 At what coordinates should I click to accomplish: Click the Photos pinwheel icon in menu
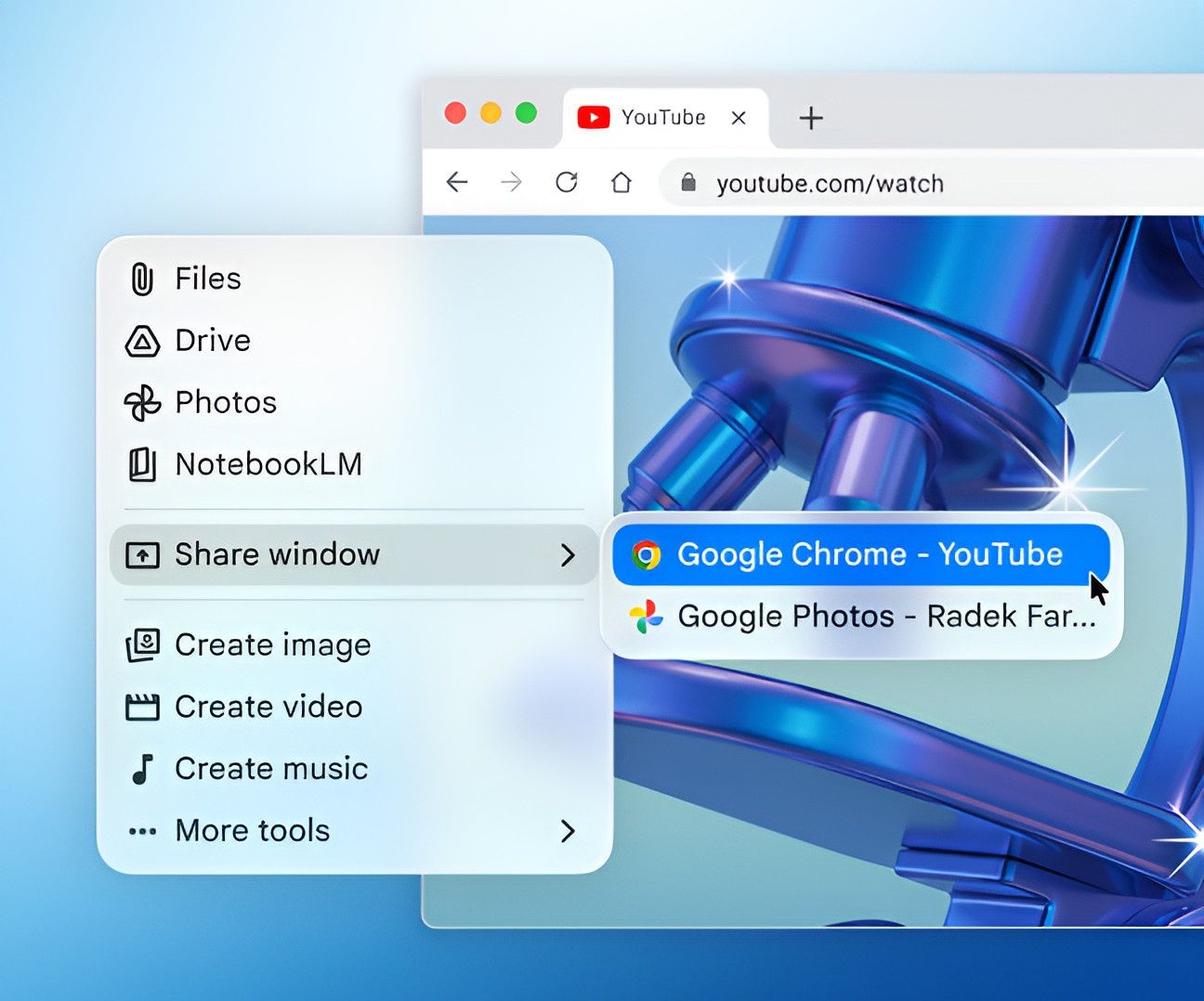[142, 403]
